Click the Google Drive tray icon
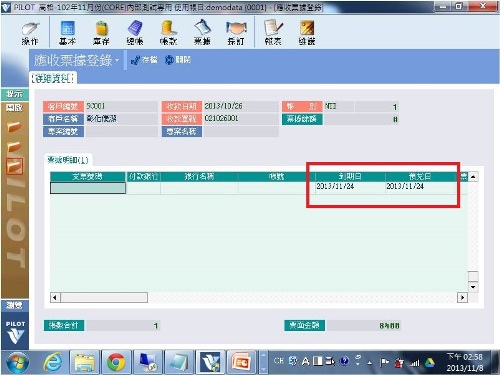The height and width of the screenshot is (375, 500). 430,362
